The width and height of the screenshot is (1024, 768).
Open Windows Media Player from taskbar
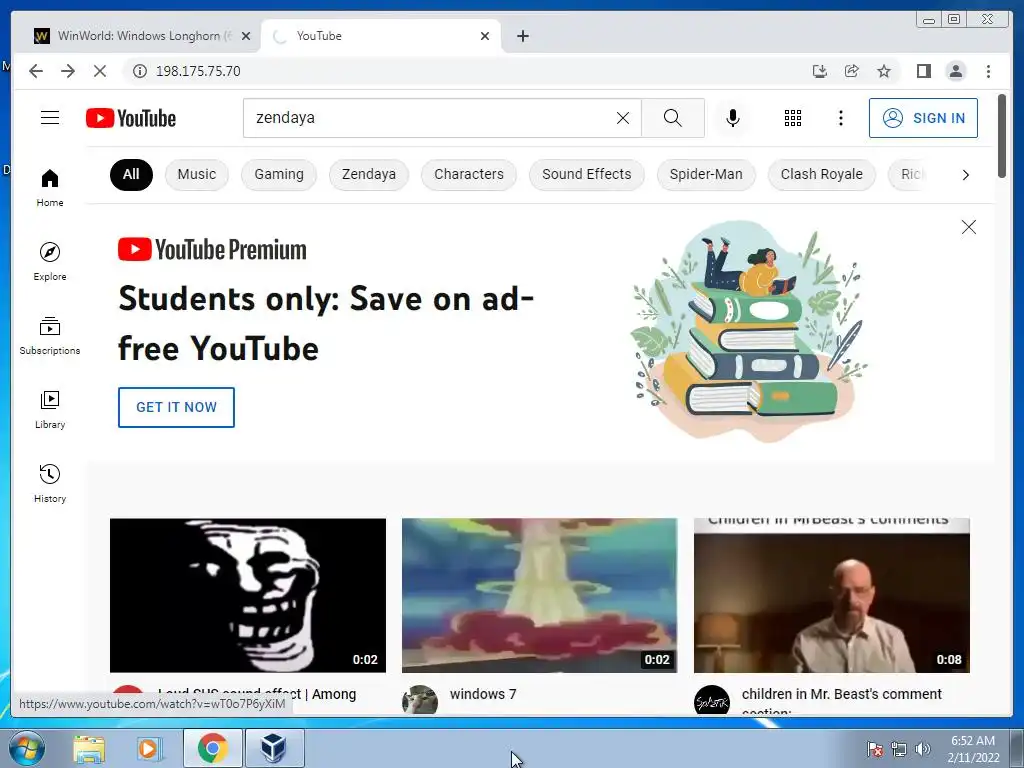(x=149, y=748)
